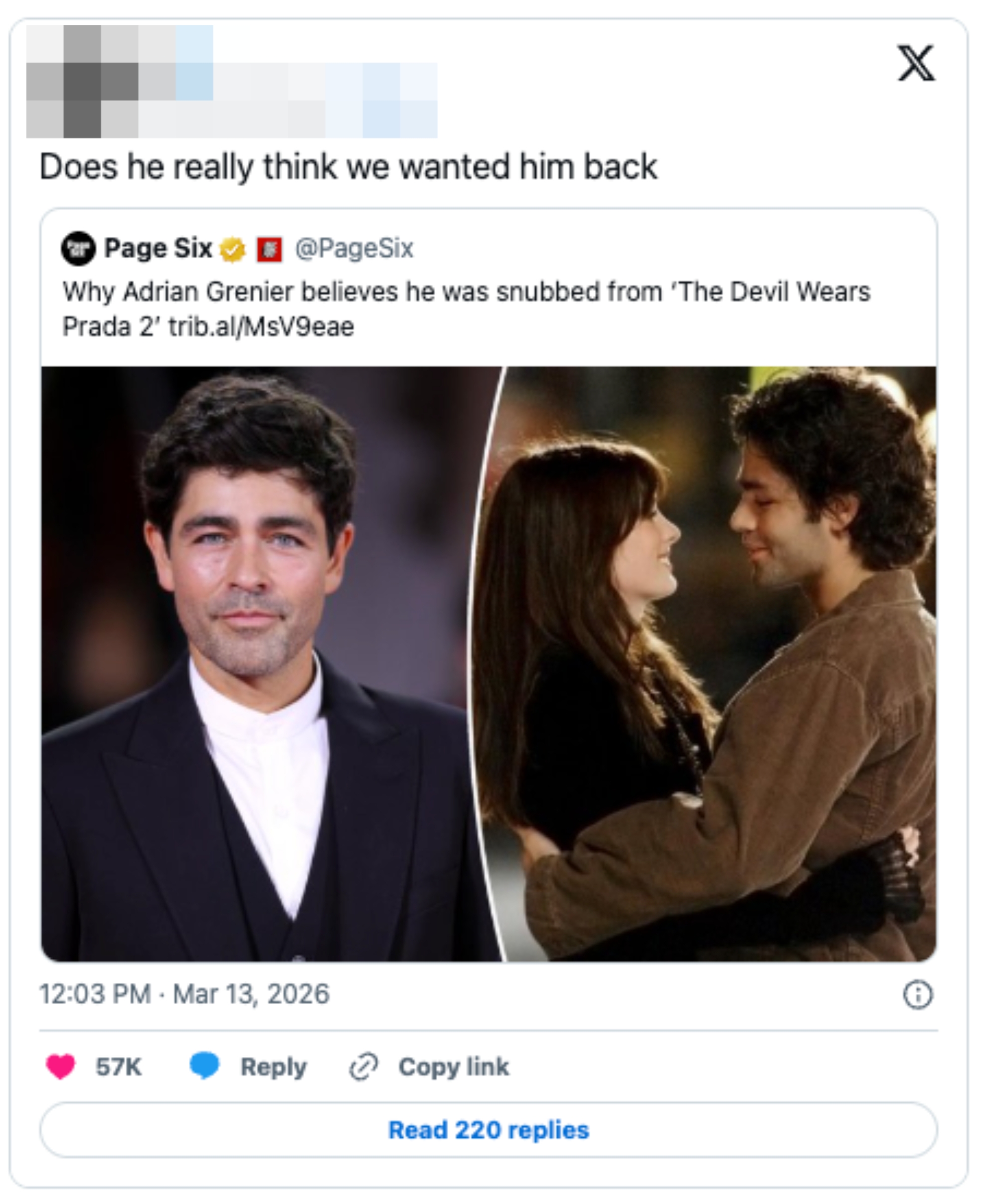Image resolution: width=997 pixels, height=1204 pixels.
Task: Click the X logo in the corner
Action: click(x=916, y=63)
